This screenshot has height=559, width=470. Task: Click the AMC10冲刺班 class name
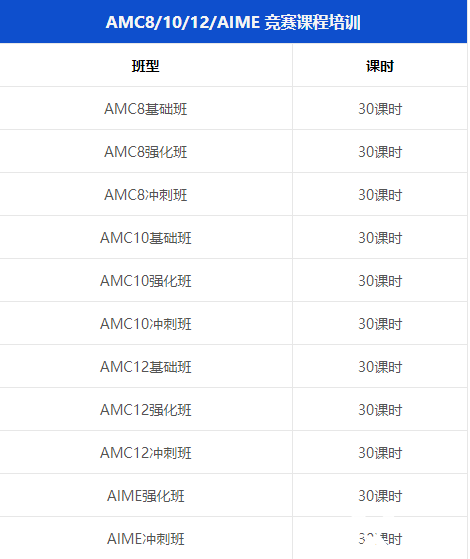pos(145,324)
